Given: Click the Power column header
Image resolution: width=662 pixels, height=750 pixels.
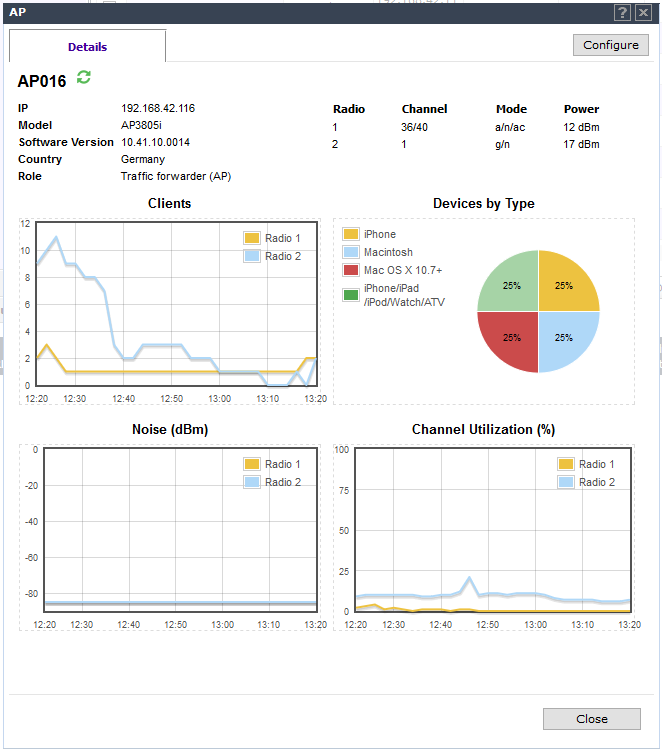Looking at the screenshot, I should (581, 109).
